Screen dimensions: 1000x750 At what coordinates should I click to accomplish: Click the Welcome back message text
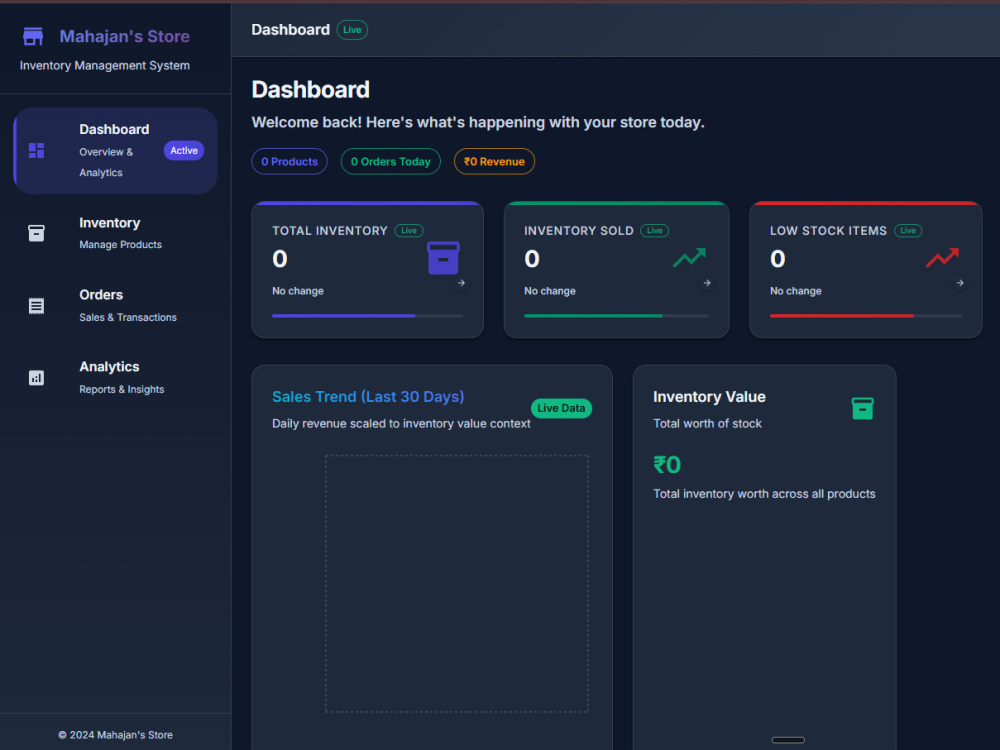[x=478, y=122]
